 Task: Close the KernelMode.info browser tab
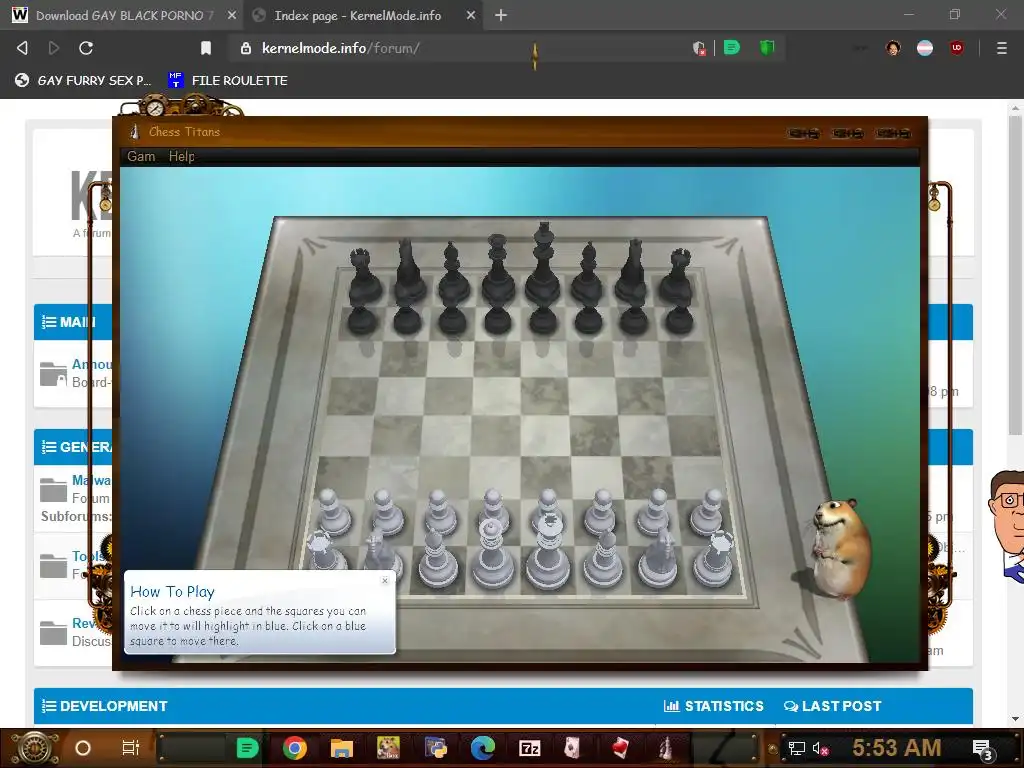471,15
